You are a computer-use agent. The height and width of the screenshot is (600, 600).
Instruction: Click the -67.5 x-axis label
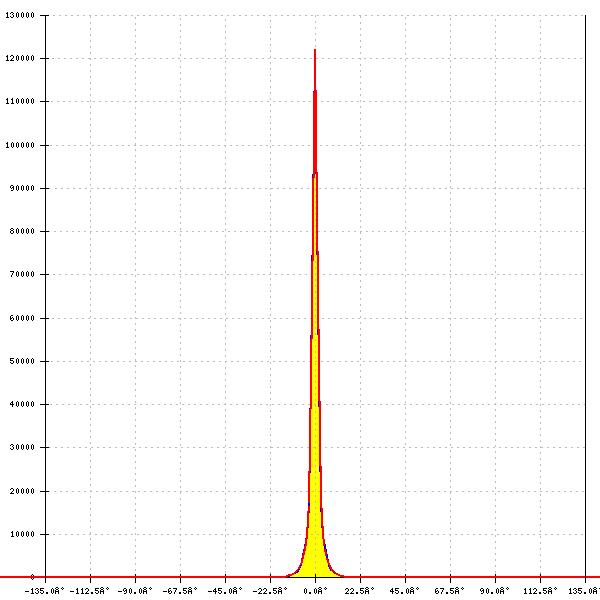[180, 591]
